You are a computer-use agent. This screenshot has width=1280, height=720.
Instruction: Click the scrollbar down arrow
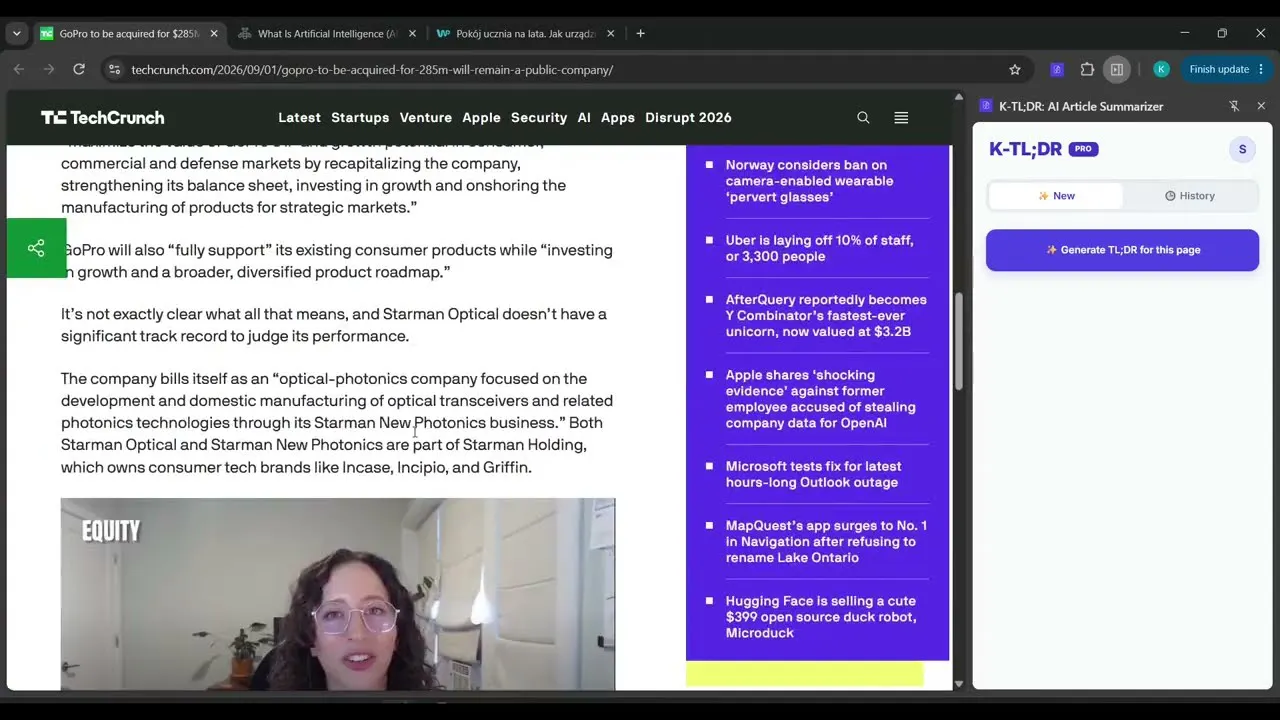coord(959,684)
